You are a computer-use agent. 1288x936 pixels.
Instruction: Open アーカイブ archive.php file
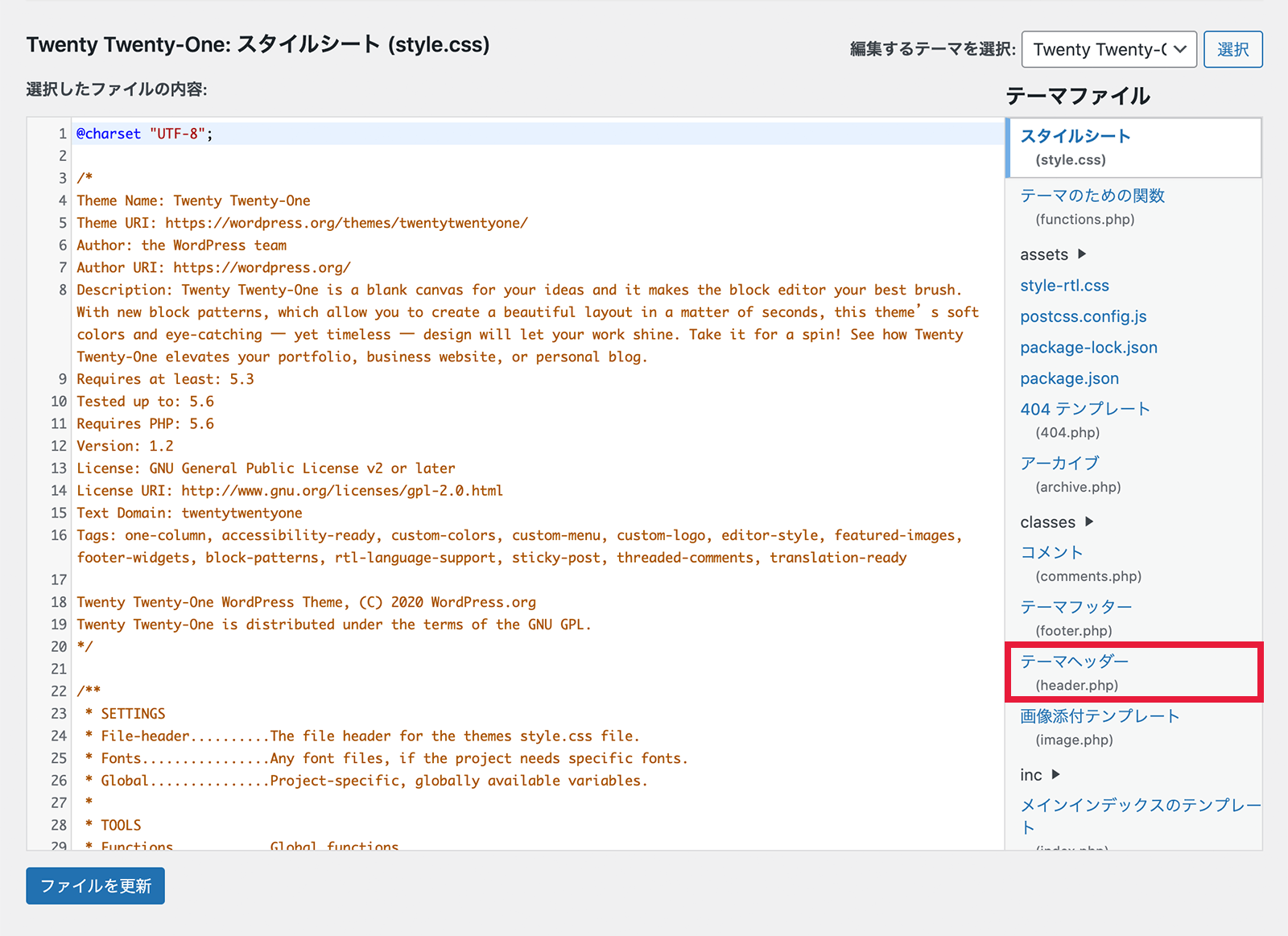pyautogui.click(x=1071, y=475)
